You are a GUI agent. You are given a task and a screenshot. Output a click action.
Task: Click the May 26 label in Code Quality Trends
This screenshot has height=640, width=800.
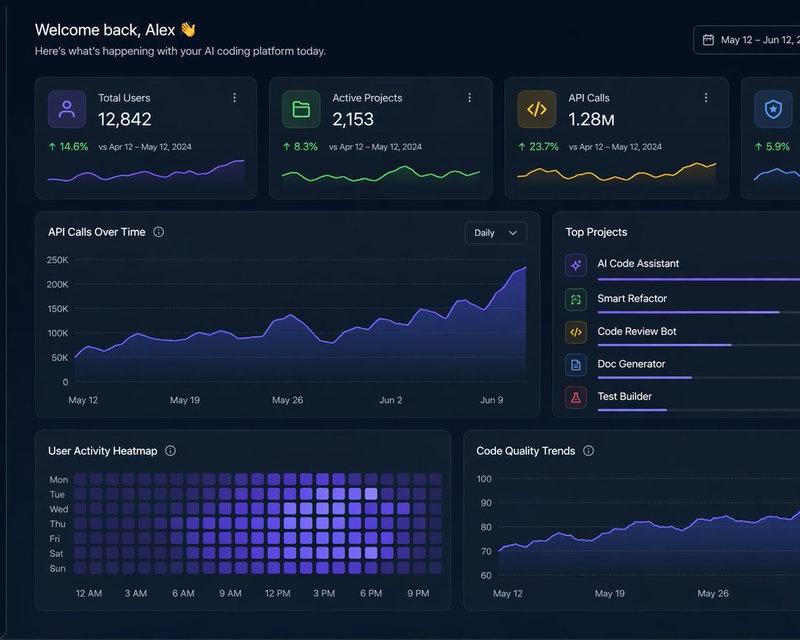coord(713,594)
